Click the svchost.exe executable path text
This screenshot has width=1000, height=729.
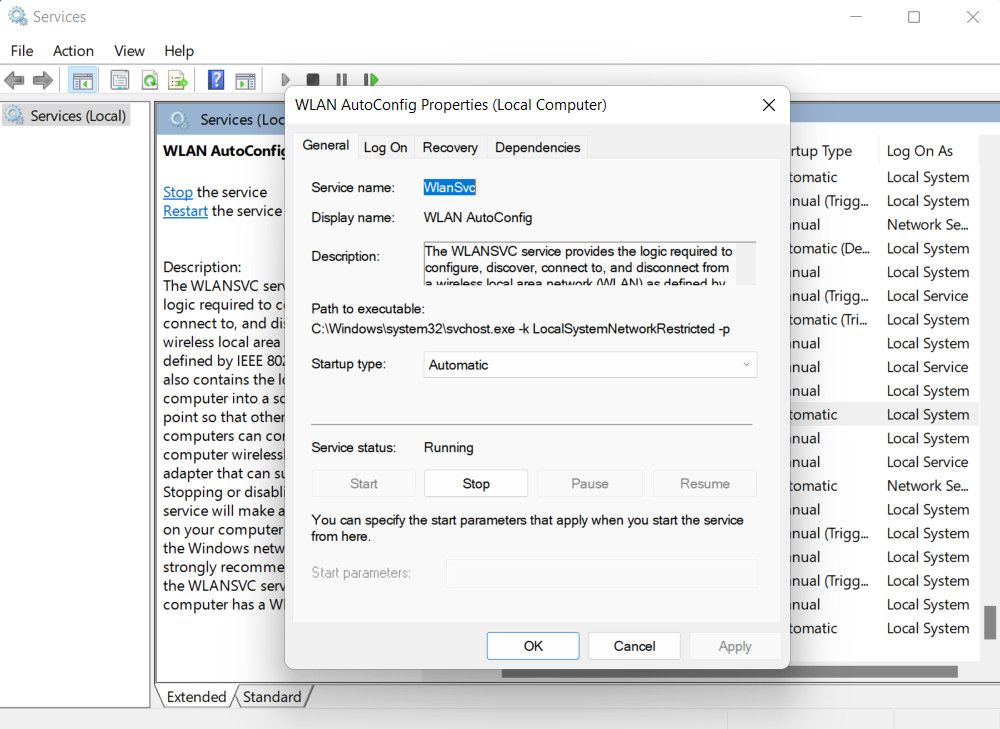click(x=520, y=329)
